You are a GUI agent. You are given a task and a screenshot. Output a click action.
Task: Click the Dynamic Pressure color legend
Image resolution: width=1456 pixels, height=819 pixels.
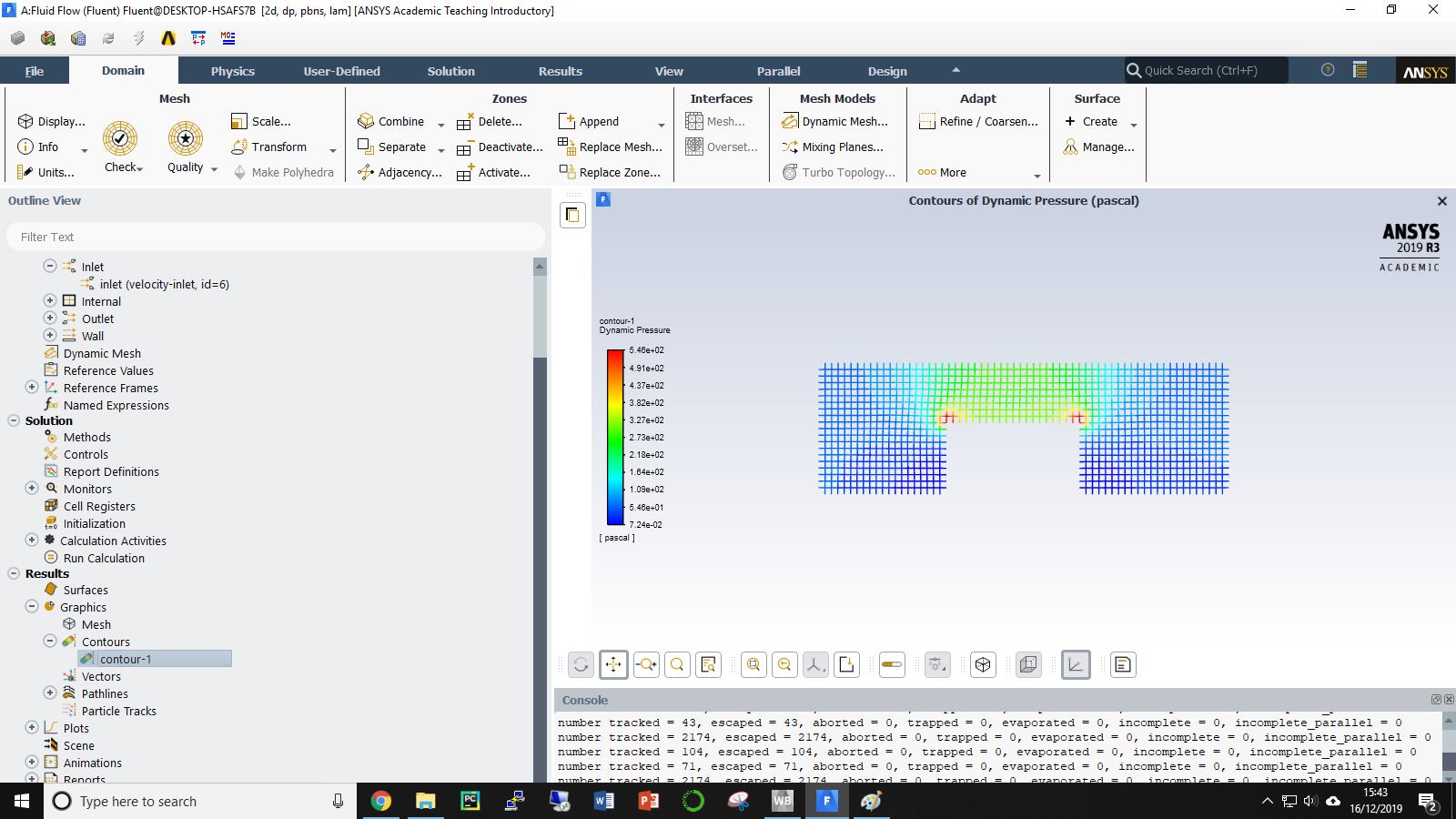point(615,437)
